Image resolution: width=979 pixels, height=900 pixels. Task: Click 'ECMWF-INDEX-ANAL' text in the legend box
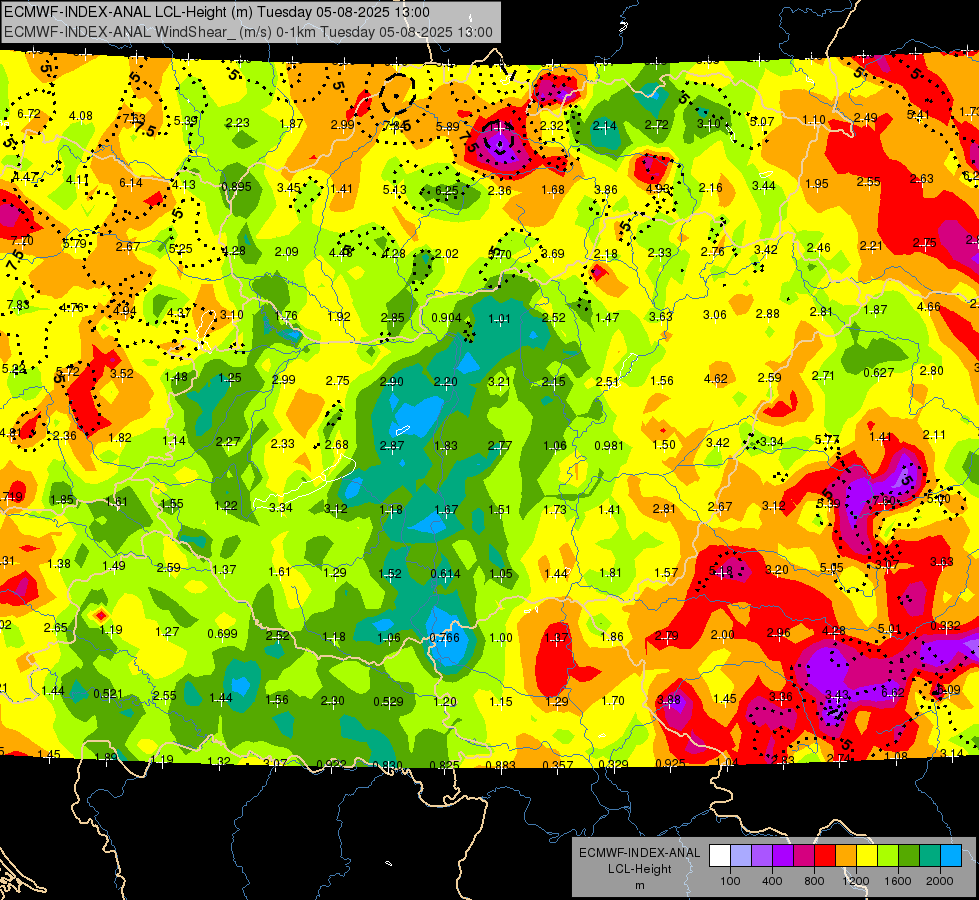pos(639,853)
